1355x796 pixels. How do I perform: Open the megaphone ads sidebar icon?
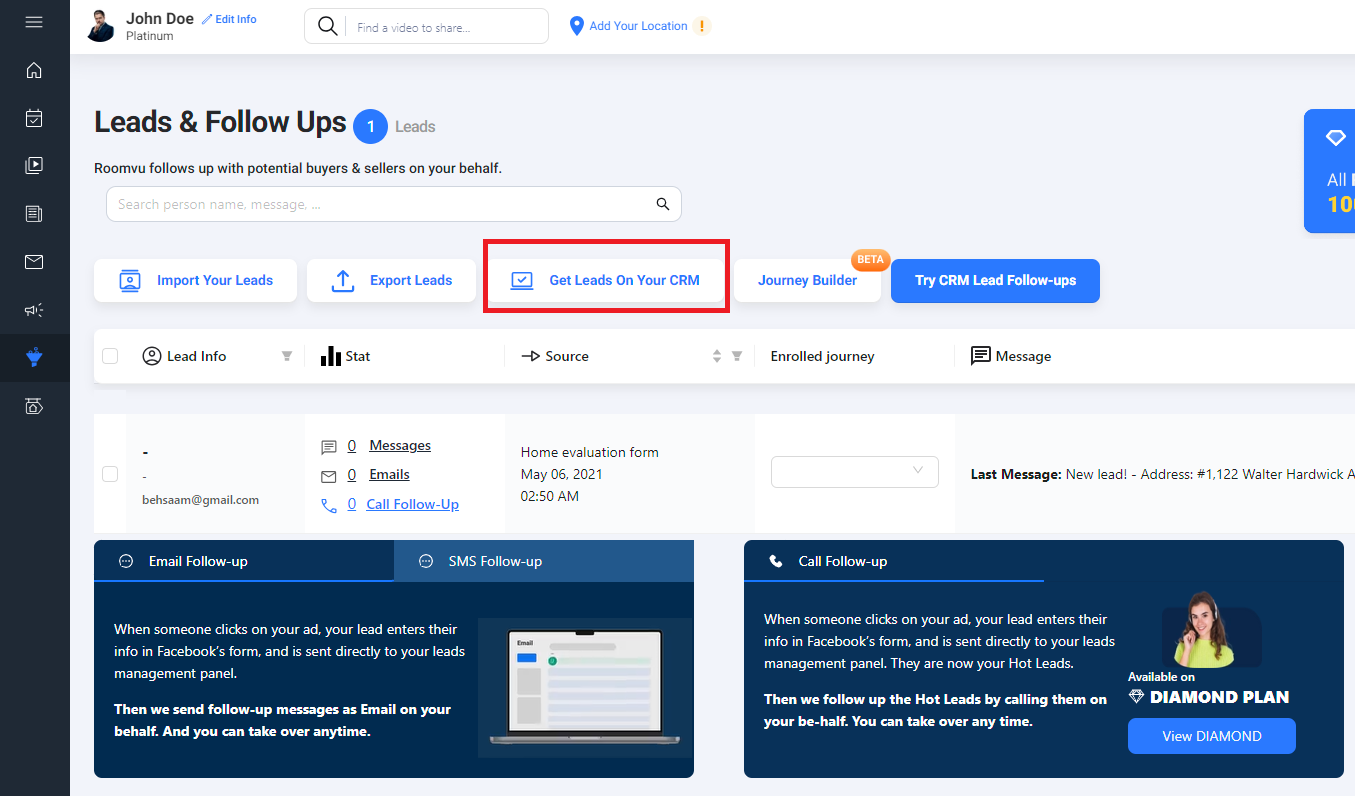pos(34,310)
